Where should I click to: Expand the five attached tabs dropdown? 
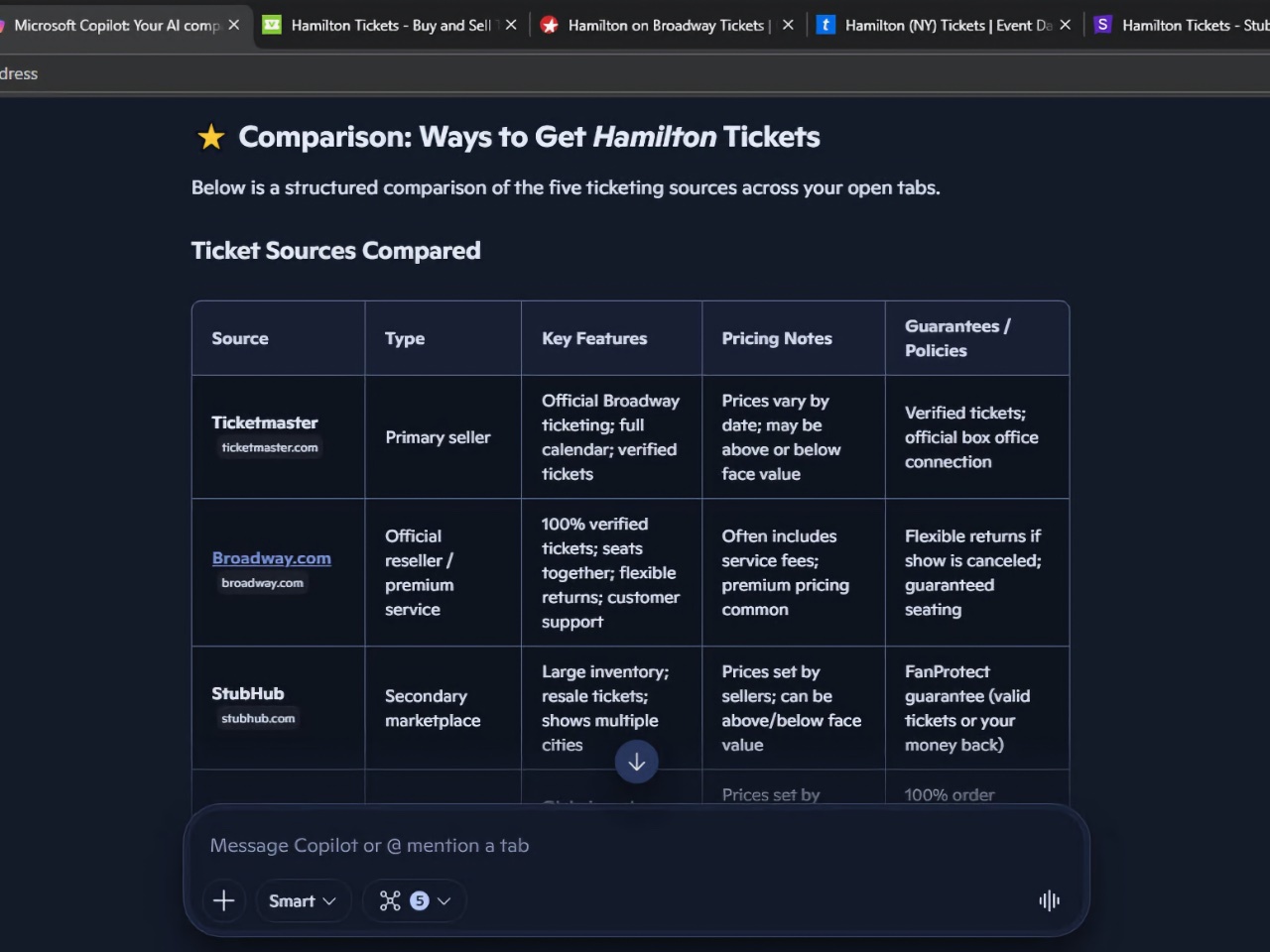coord(444,900)
